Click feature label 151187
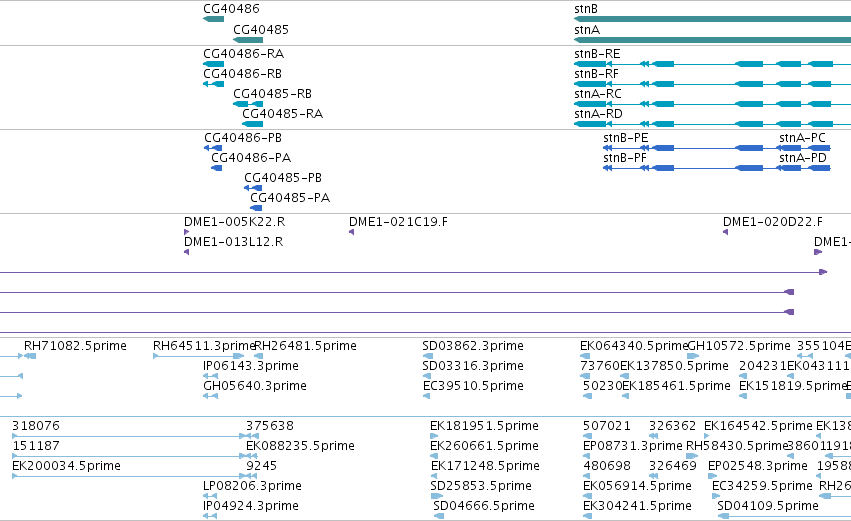This screenshot has height=521, width=851. (36, 446)
